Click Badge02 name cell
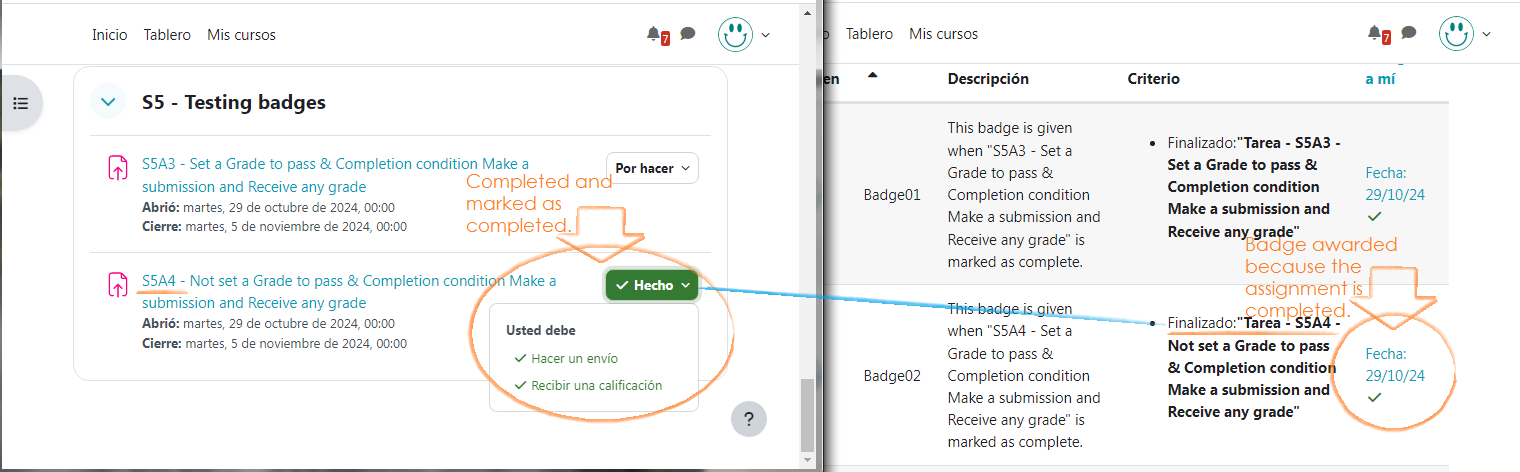1520x472 pixels. tap(892, 376)
